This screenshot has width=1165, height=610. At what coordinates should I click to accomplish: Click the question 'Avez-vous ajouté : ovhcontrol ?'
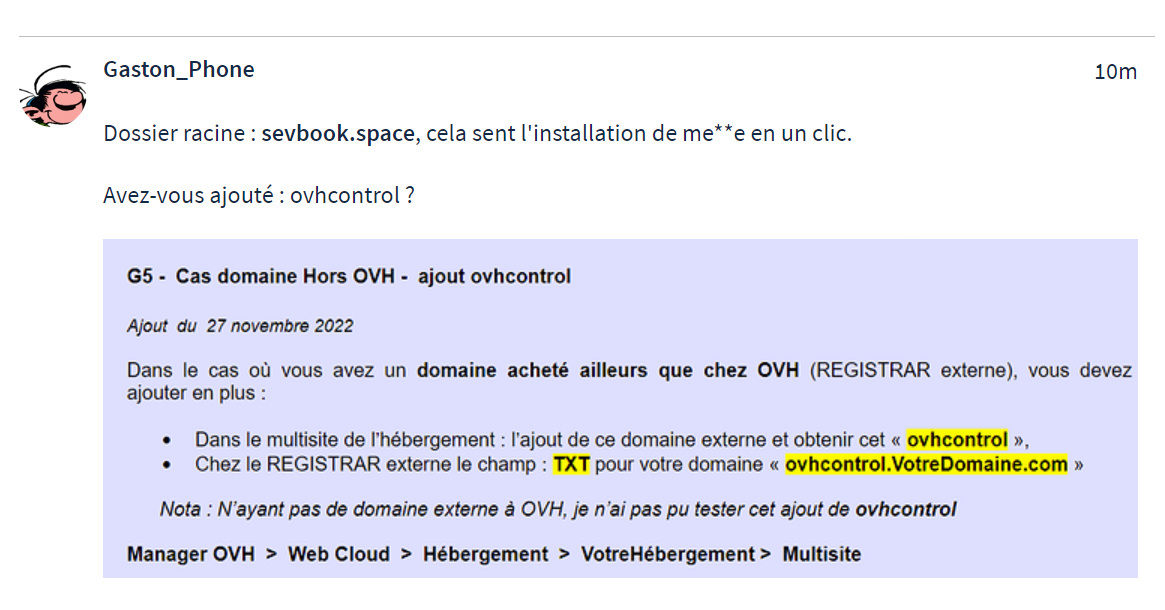click(x=259, y=195)
